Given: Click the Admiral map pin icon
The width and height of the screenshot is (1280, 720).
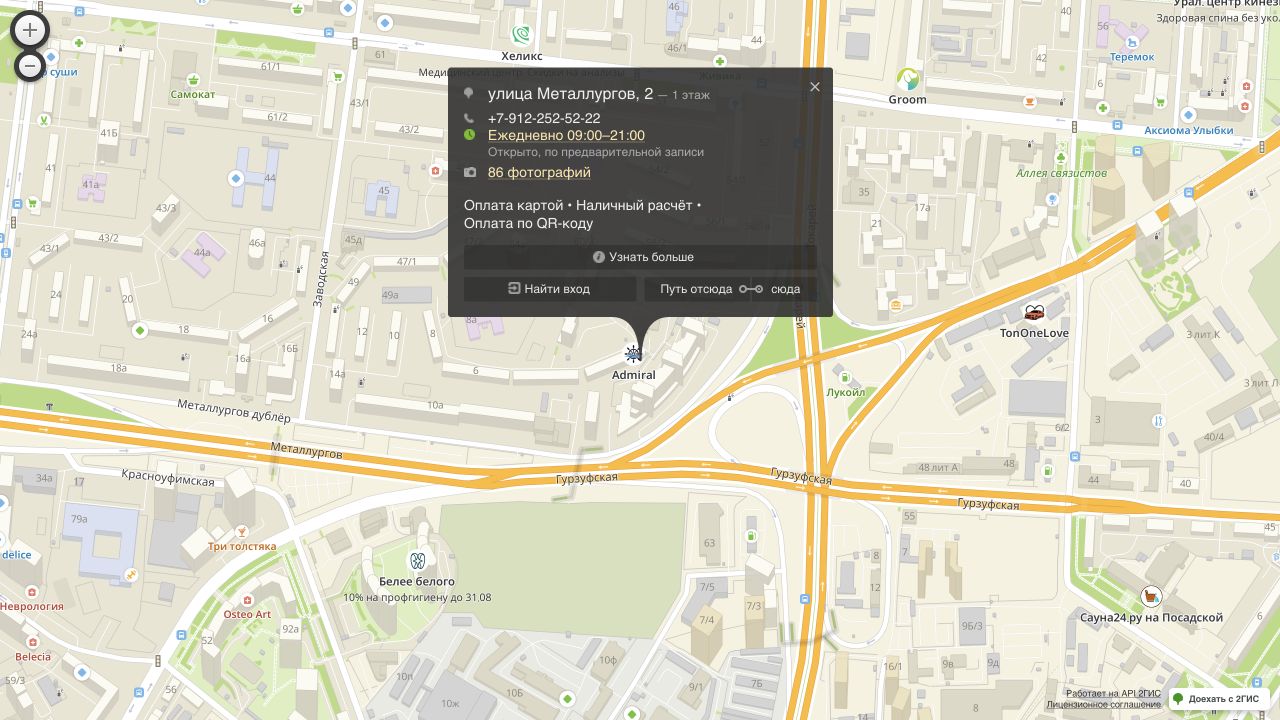Looking at the screenshot, I should coord(633,354).
